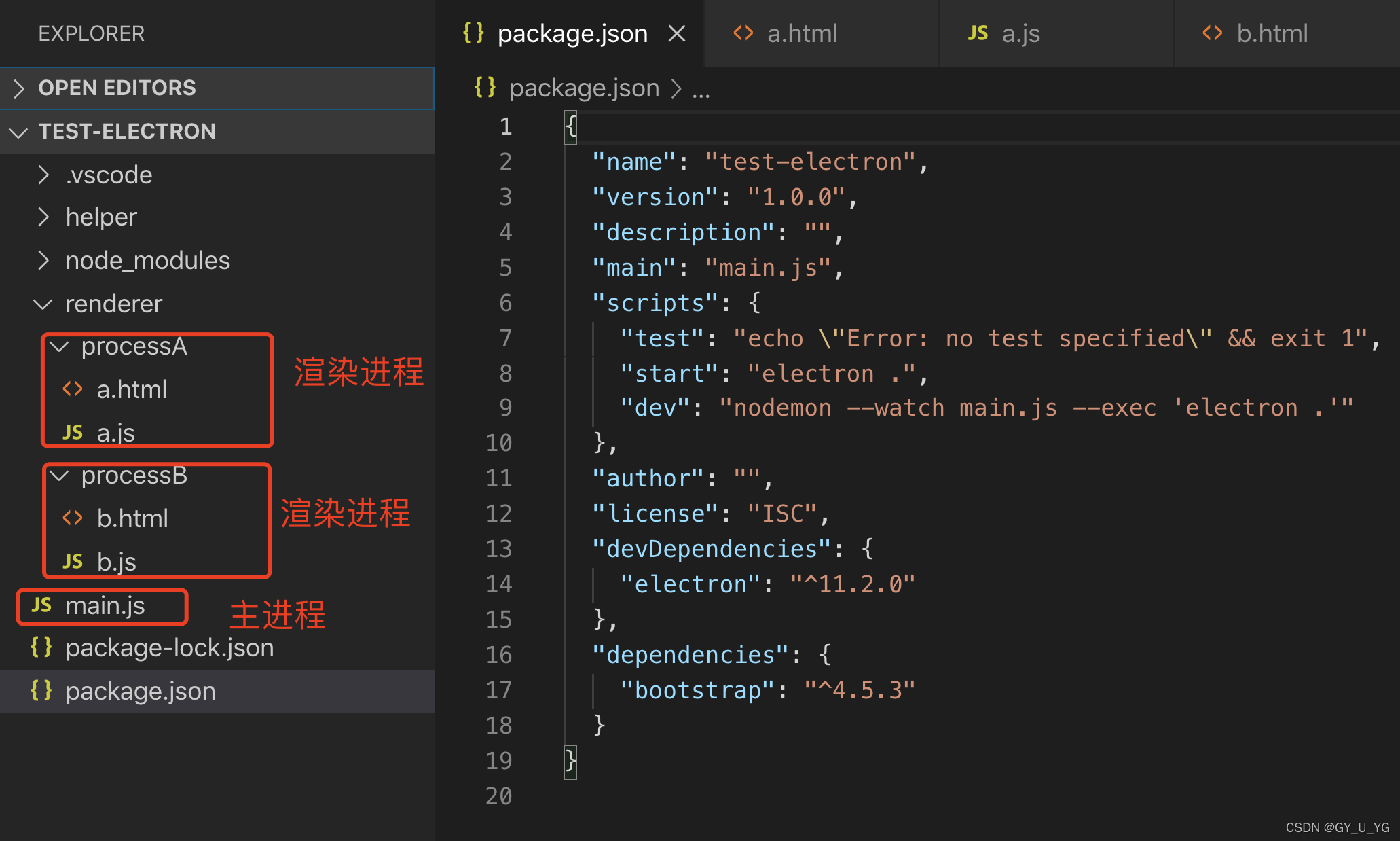This screenshot has width=1400, height=841.
Task: Expand the node_modules folder chevron
Action: point(43,260)
